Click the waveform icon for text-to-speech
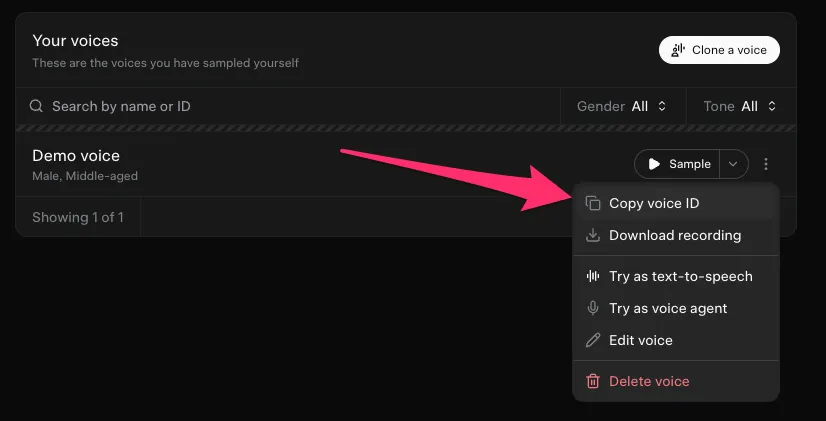The height and width of the screenshot is (421, 826). click(593, 276)
